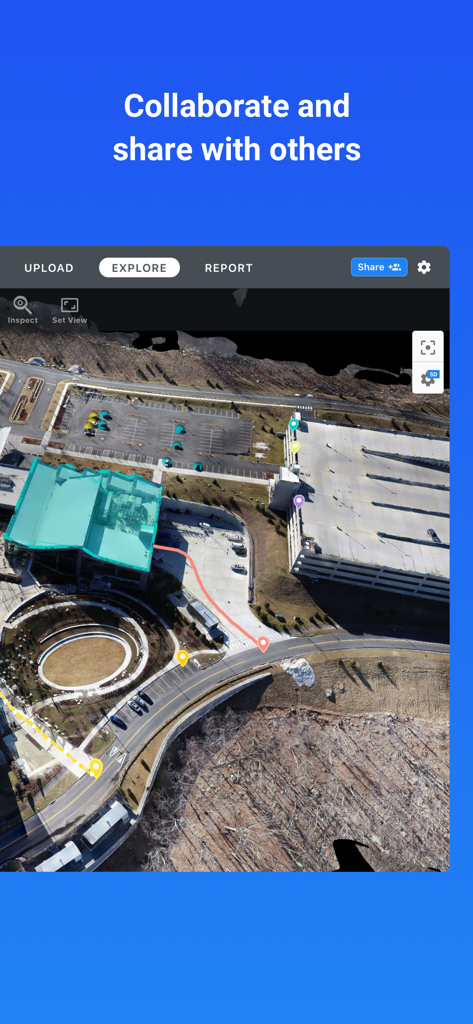Select the red pin at path end
This screenshot has height=1024, width=473.
(263, 644)
